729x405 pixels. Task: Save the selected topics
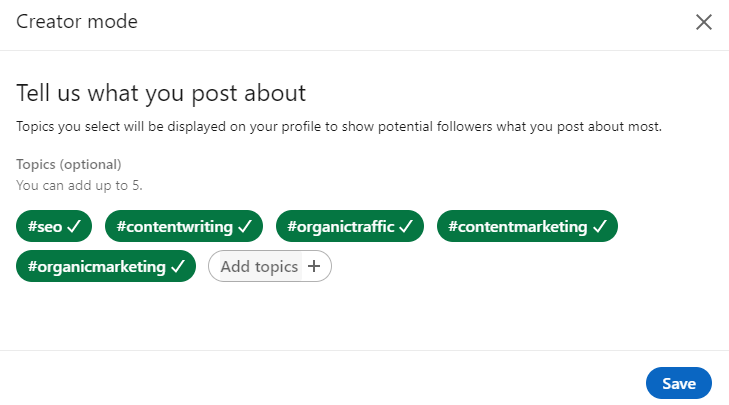[x=678, y=384]
